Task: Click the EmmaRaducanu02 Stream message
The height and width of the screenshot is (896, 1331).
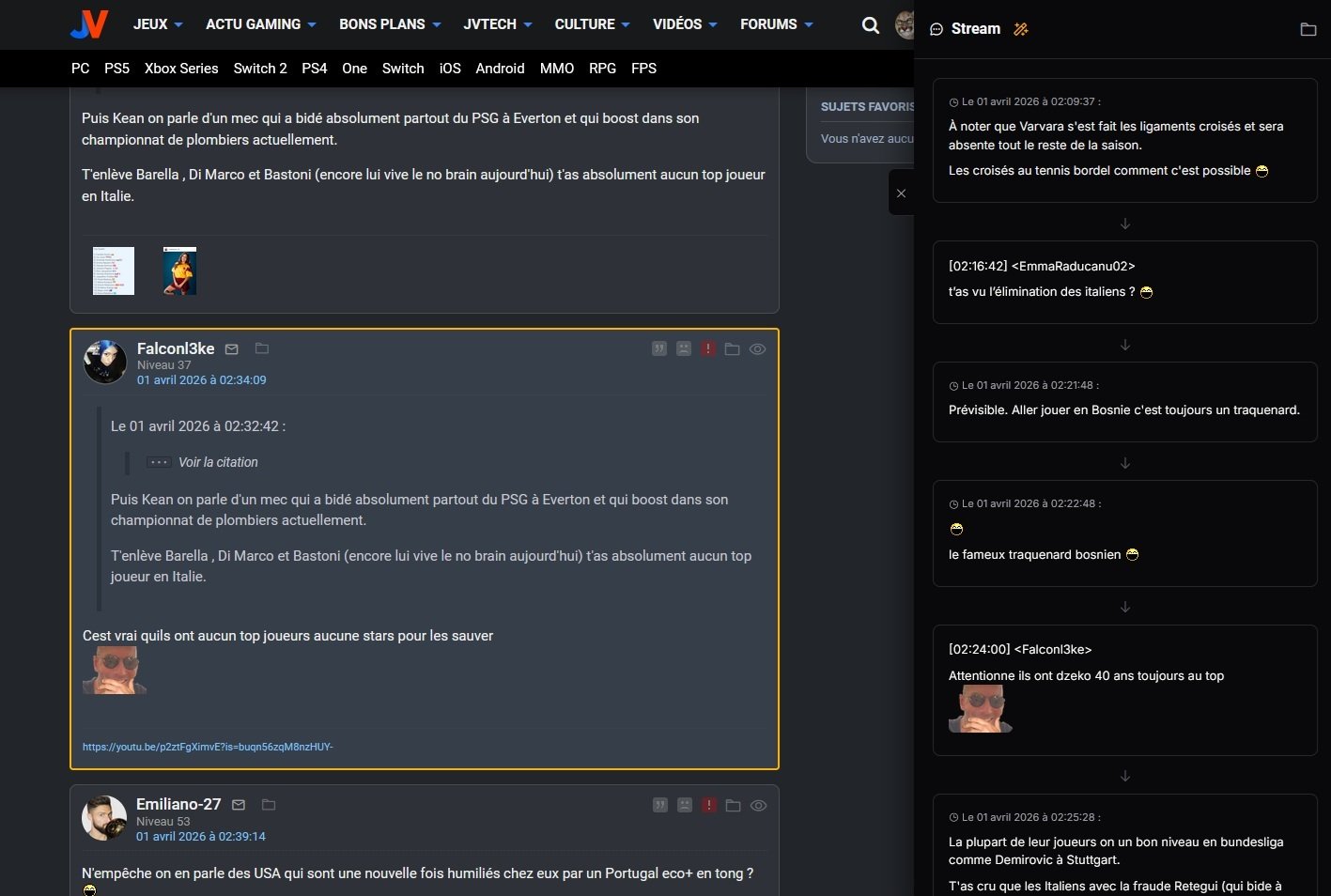Action: pyautogui.click(x=1125, y=282)
